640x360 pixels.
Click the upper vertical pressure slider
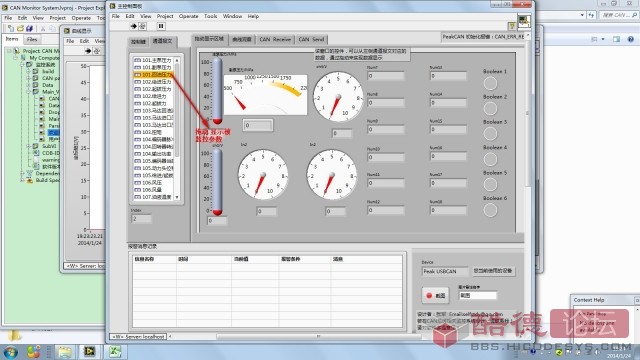pos(217,91)
